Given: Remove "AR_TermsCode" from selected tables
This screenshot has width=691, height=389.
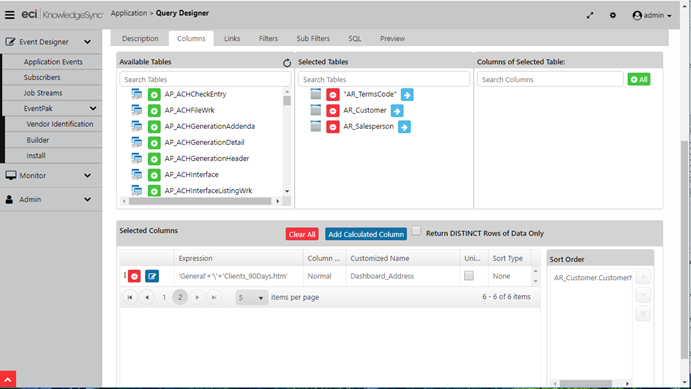Looking at the screenshot, I should [x=333, y=95].
